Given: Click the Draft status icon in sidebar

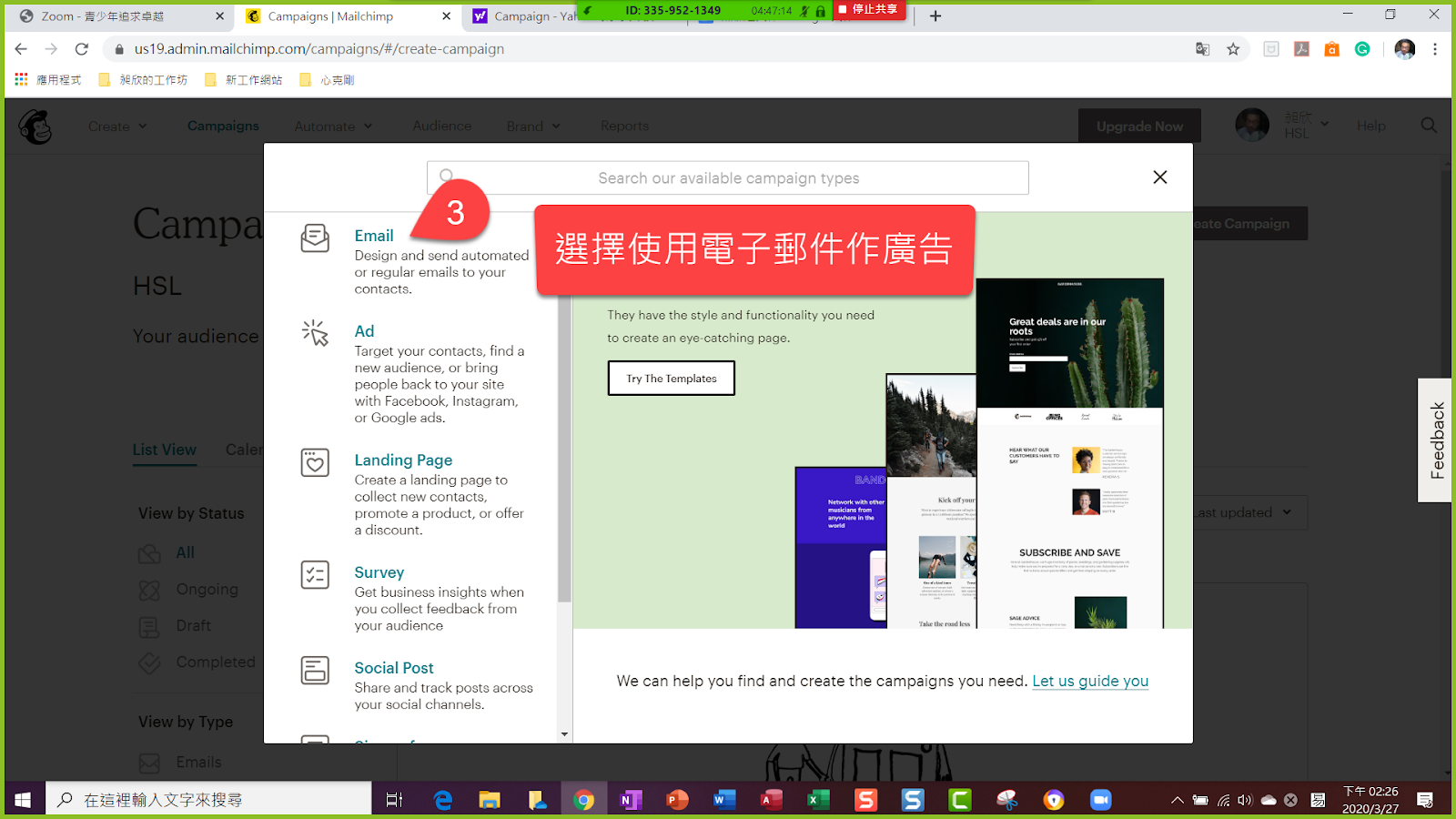Looking at the screenshot, I should 149,627.
